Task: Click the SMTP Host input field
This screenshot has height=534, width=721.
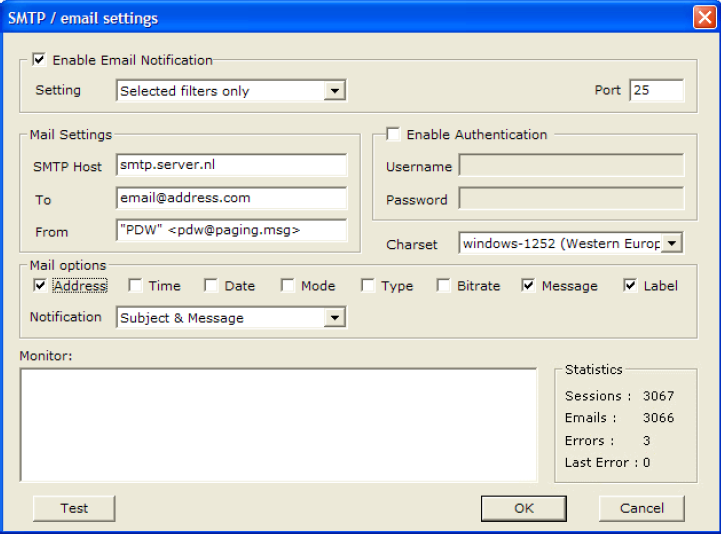Action: pyautogui.click(x=231, y=165)
